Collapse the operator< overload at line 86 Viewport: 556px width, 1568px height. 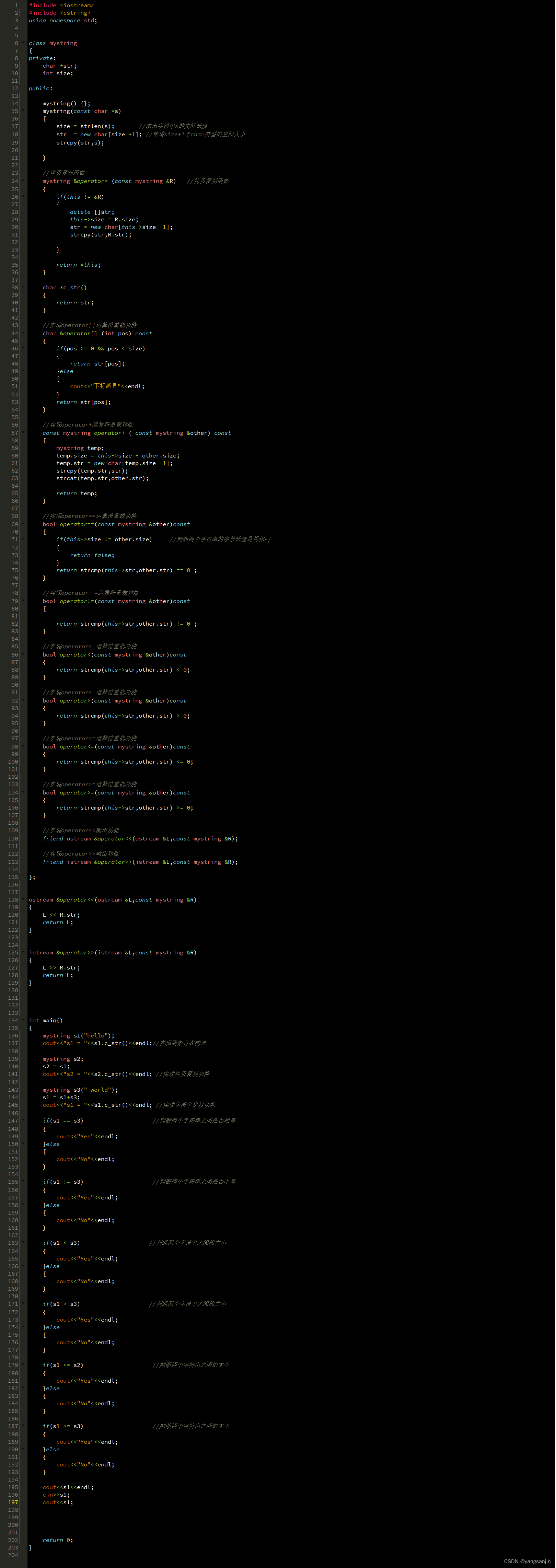pos(23,654)
